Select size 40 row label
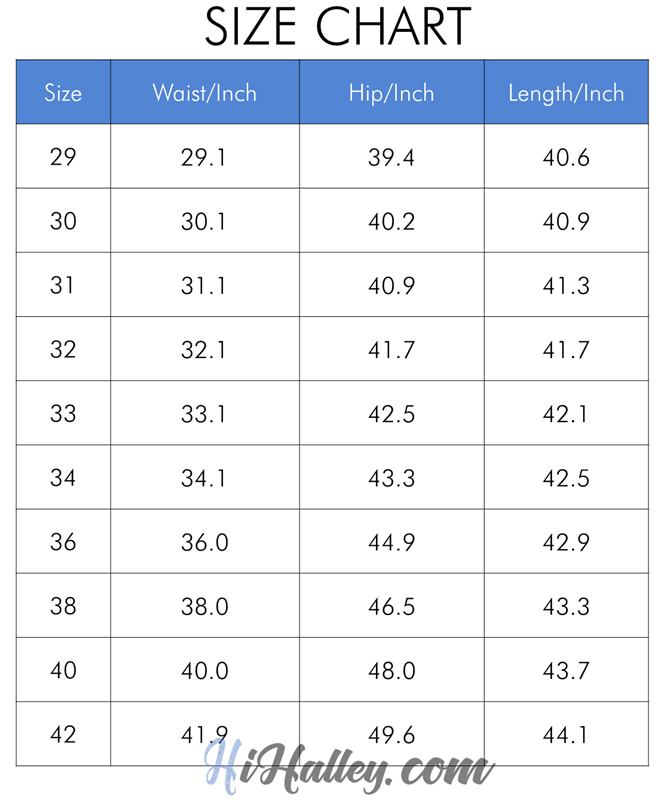 click(x=63, y=669)
